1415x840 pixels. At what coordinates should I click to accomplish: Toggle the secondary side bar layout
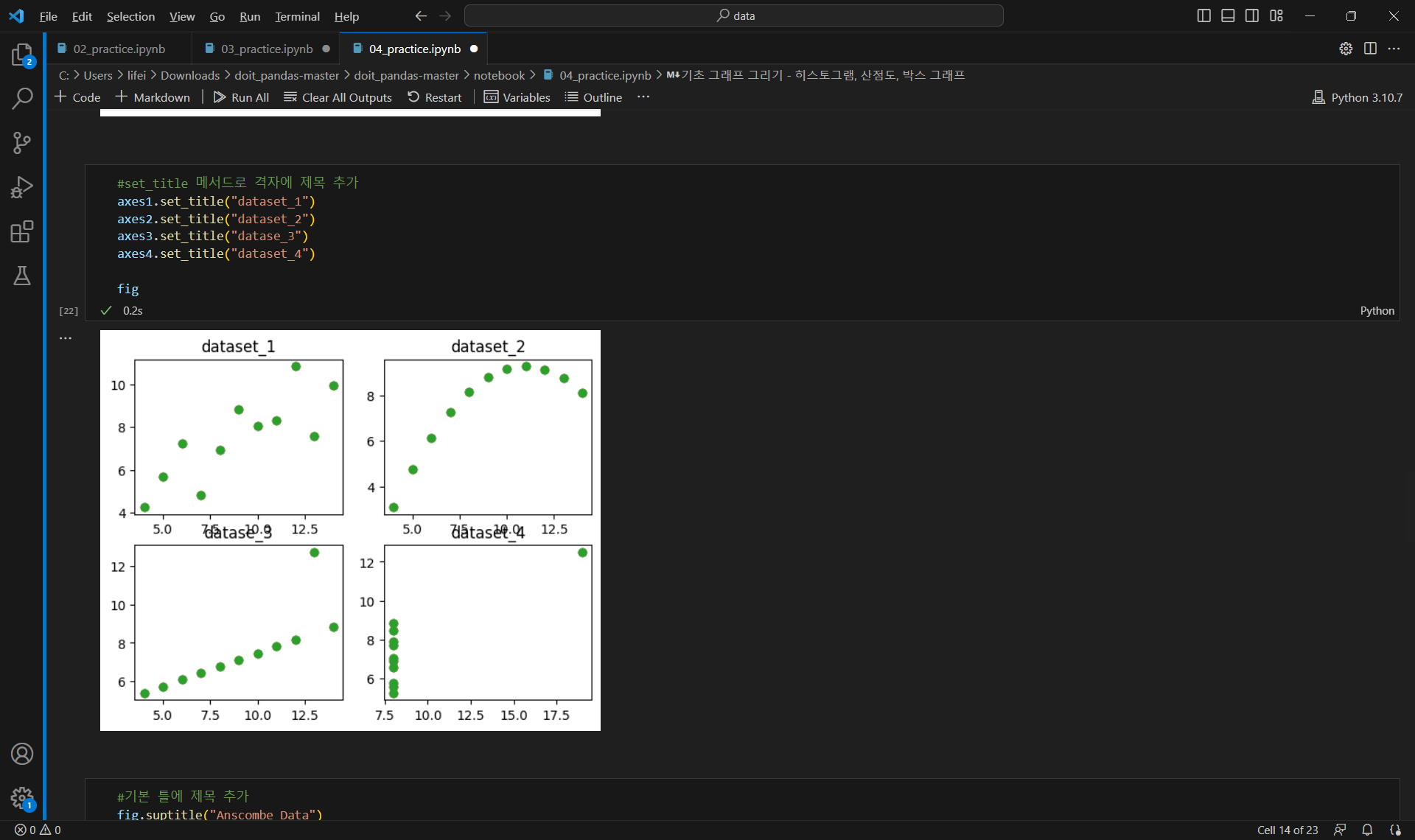[x=1252, y=15]
